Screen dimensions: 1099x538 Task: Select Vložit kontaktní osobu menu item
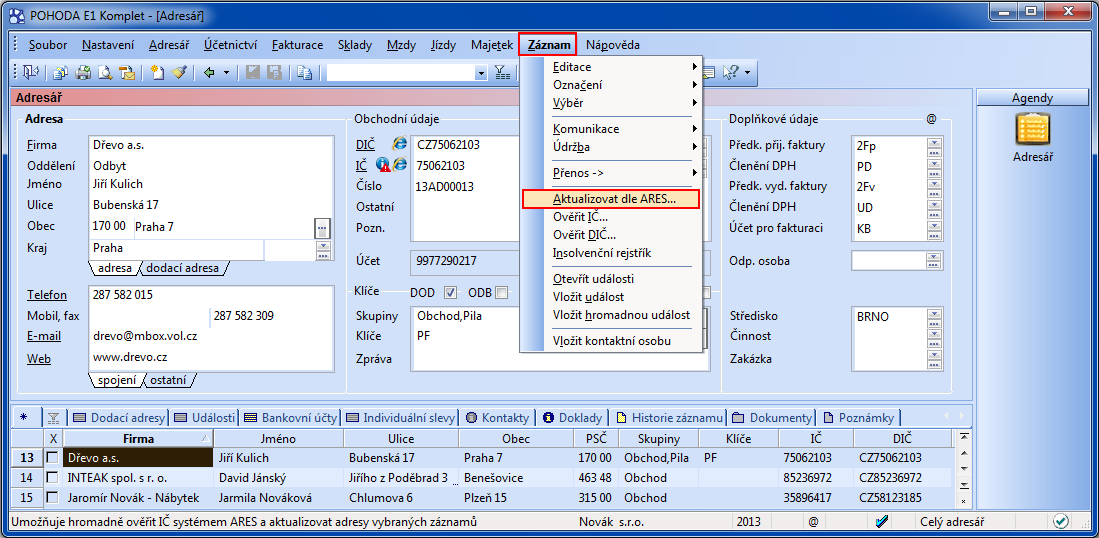pyautogui.click(x=610, y=340)
